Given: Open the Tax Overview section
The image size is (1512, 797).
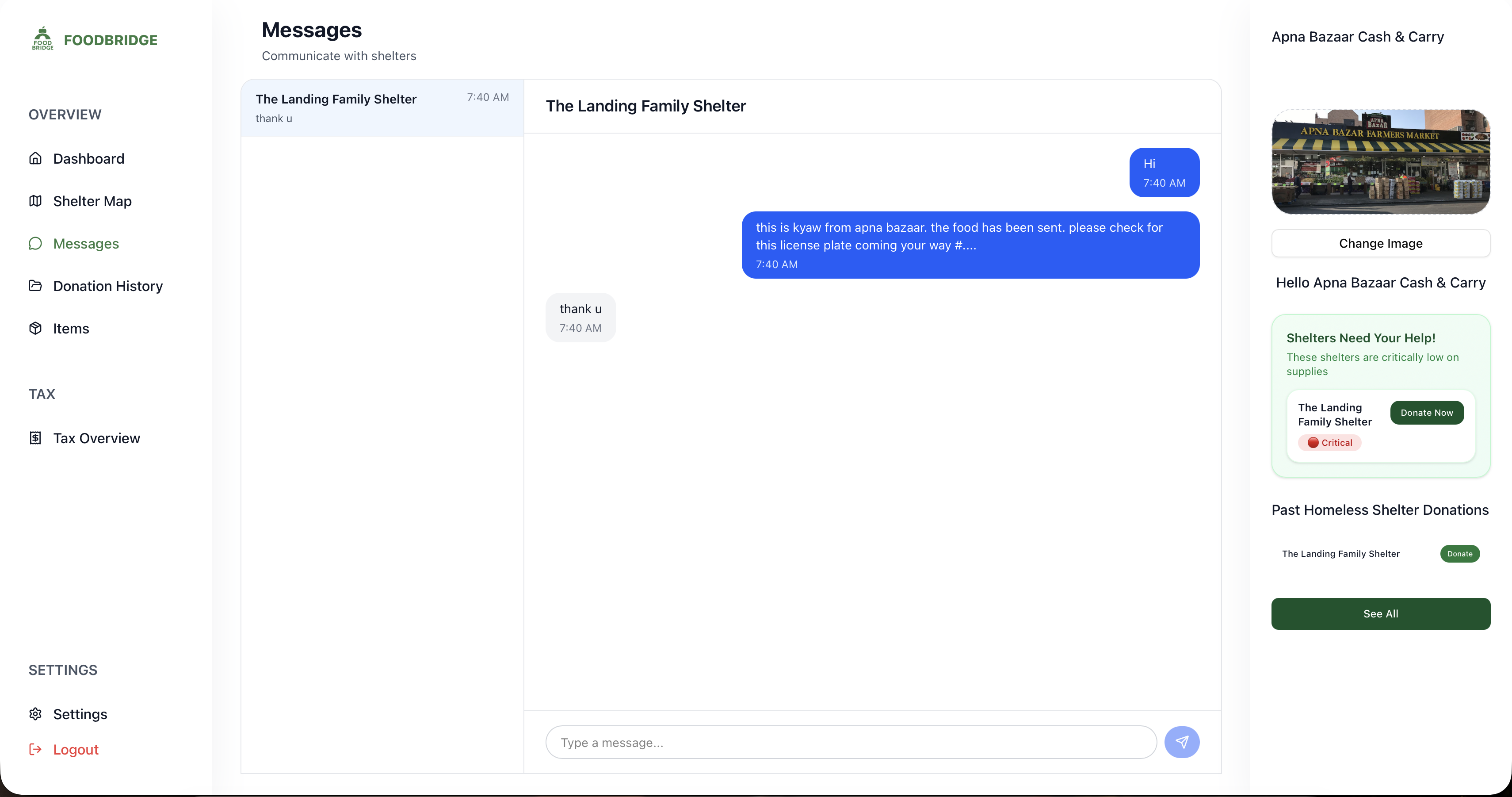Looking at the screenshot, I should coord(96,438).
